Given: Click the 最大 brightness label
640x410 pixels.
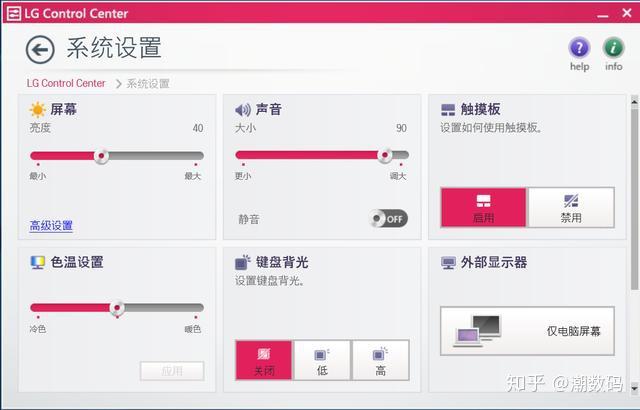Looking at the screenshot, I should [x=193, y=176].
